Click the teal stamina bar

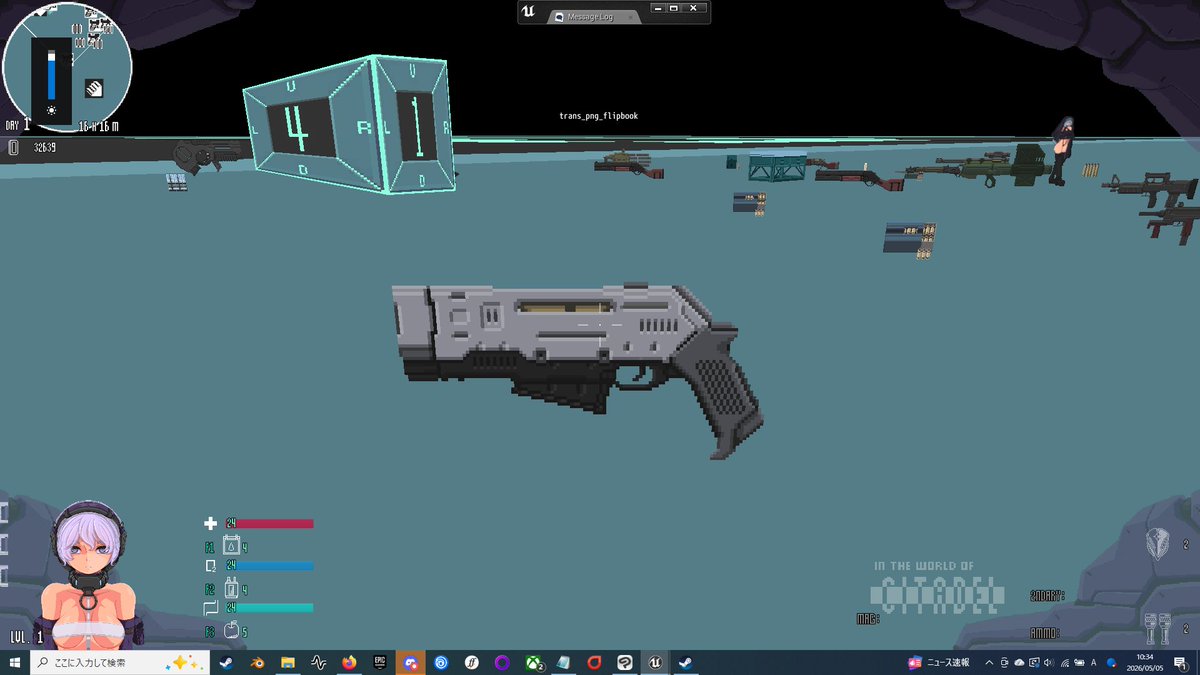[x=270, y=607]
